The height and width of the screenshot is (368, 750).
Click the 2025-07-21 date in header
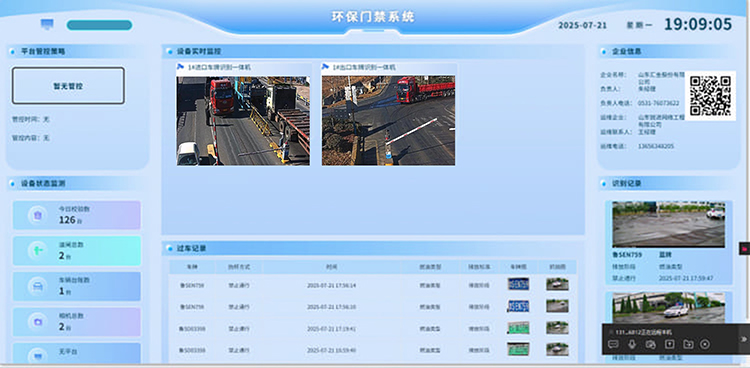(x=582, y=25)
